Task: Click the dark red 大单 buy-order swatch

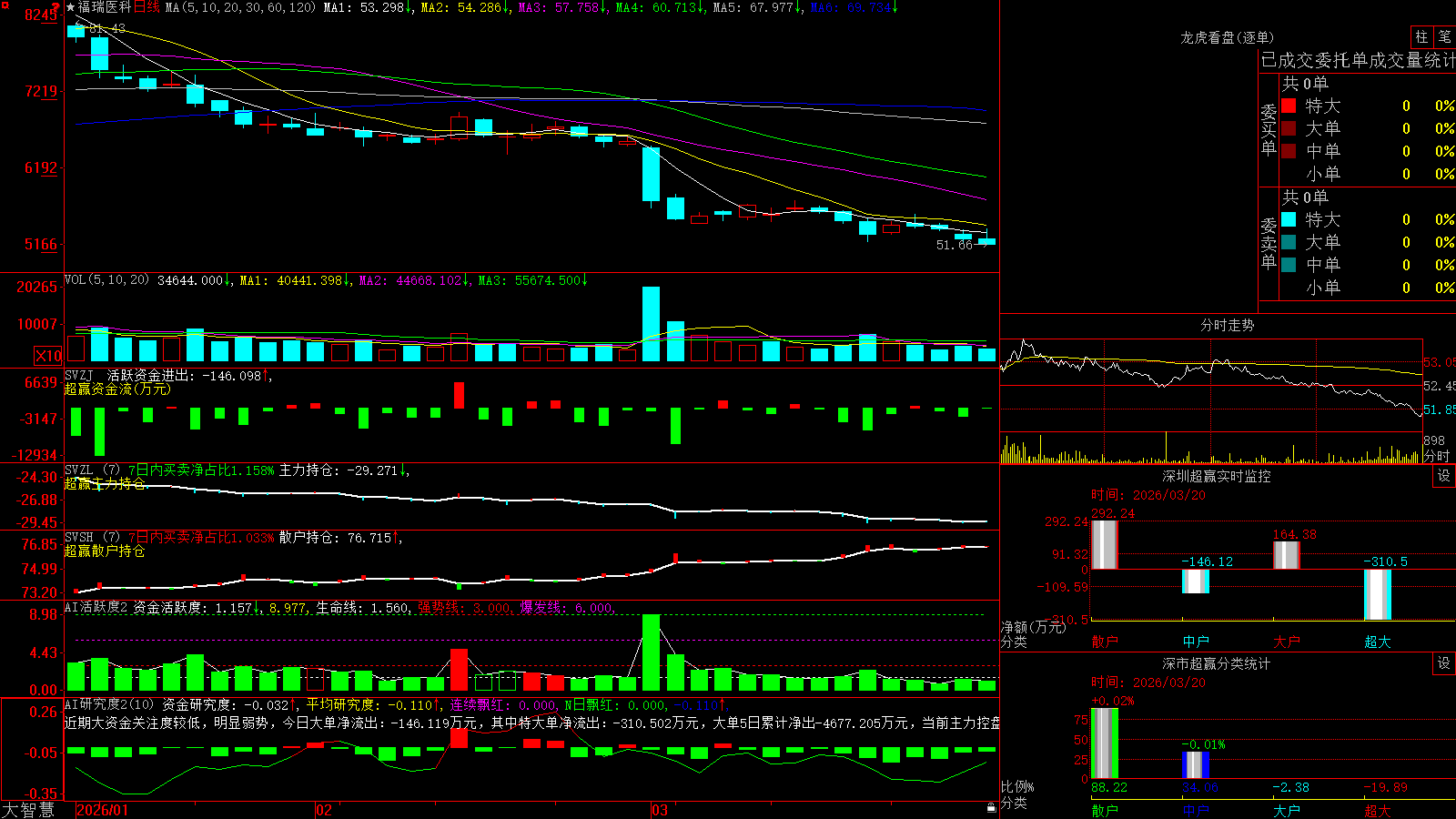Action: tap(1289, 128)
